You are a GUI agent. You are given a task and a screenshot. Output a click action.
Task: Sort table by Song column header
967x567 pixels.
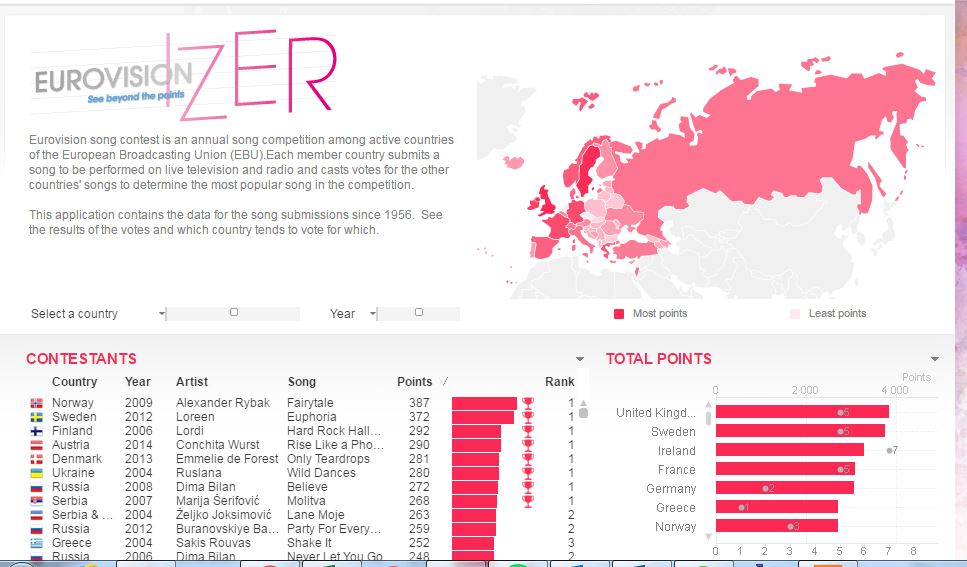pyautogui.click(x=302, y=382)
